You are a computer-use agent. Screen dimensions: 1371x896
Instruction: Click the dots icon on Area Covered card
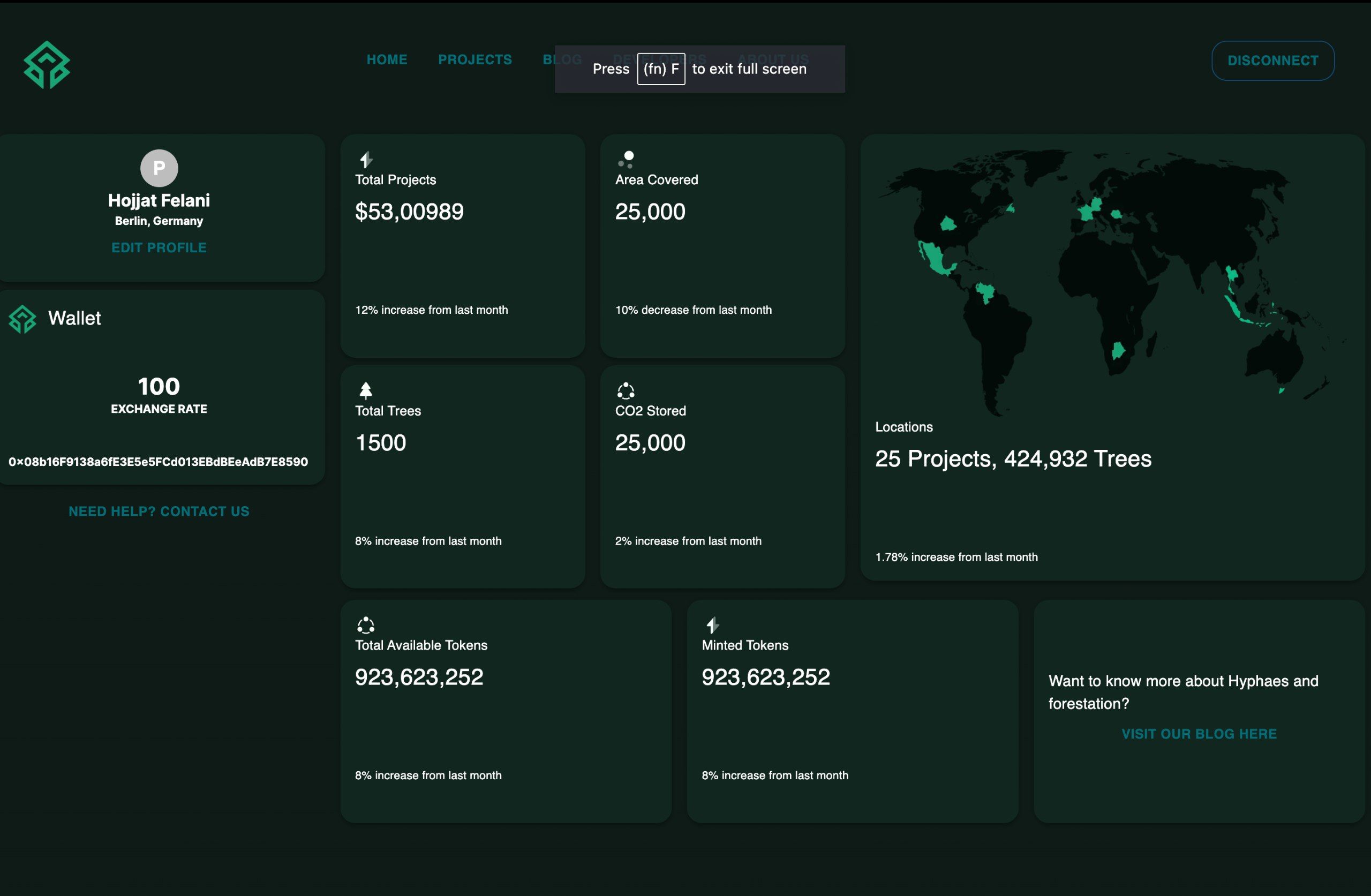(626, 160)
